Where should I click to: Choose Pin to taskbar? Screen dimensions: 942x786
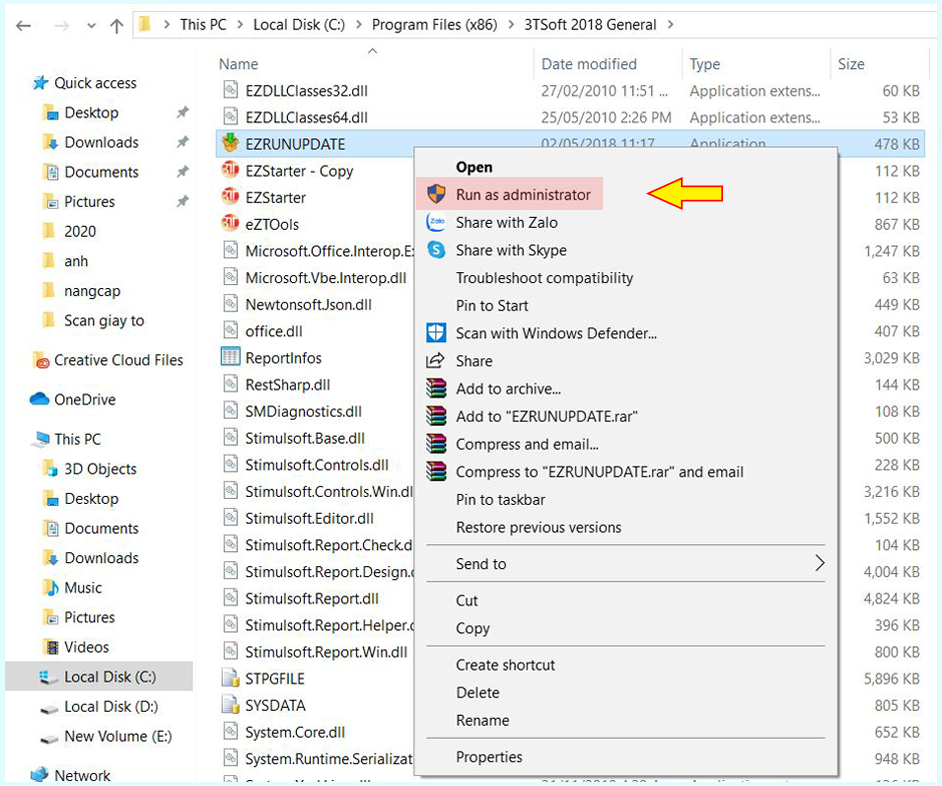click(500, 499)
